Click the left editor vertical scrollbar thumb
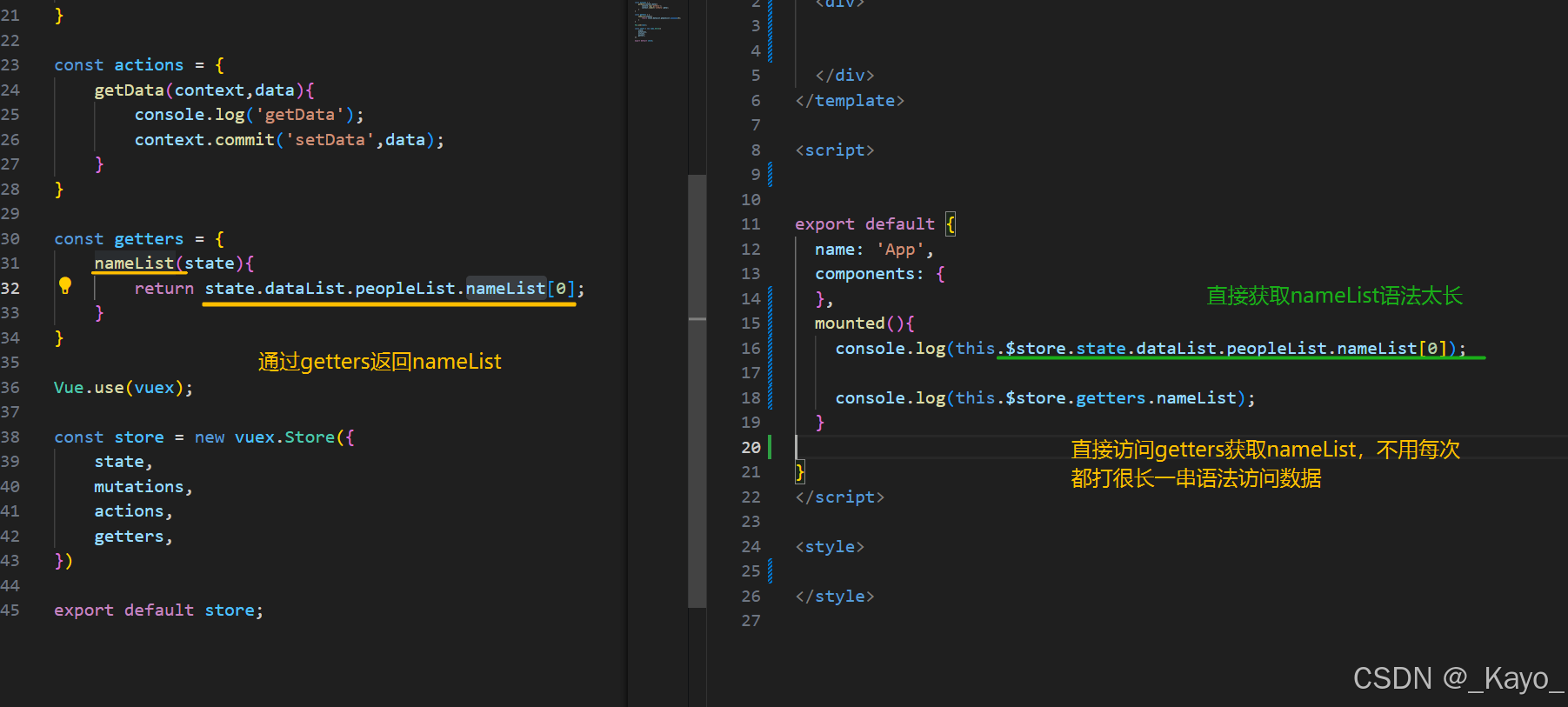 point(697,390)
